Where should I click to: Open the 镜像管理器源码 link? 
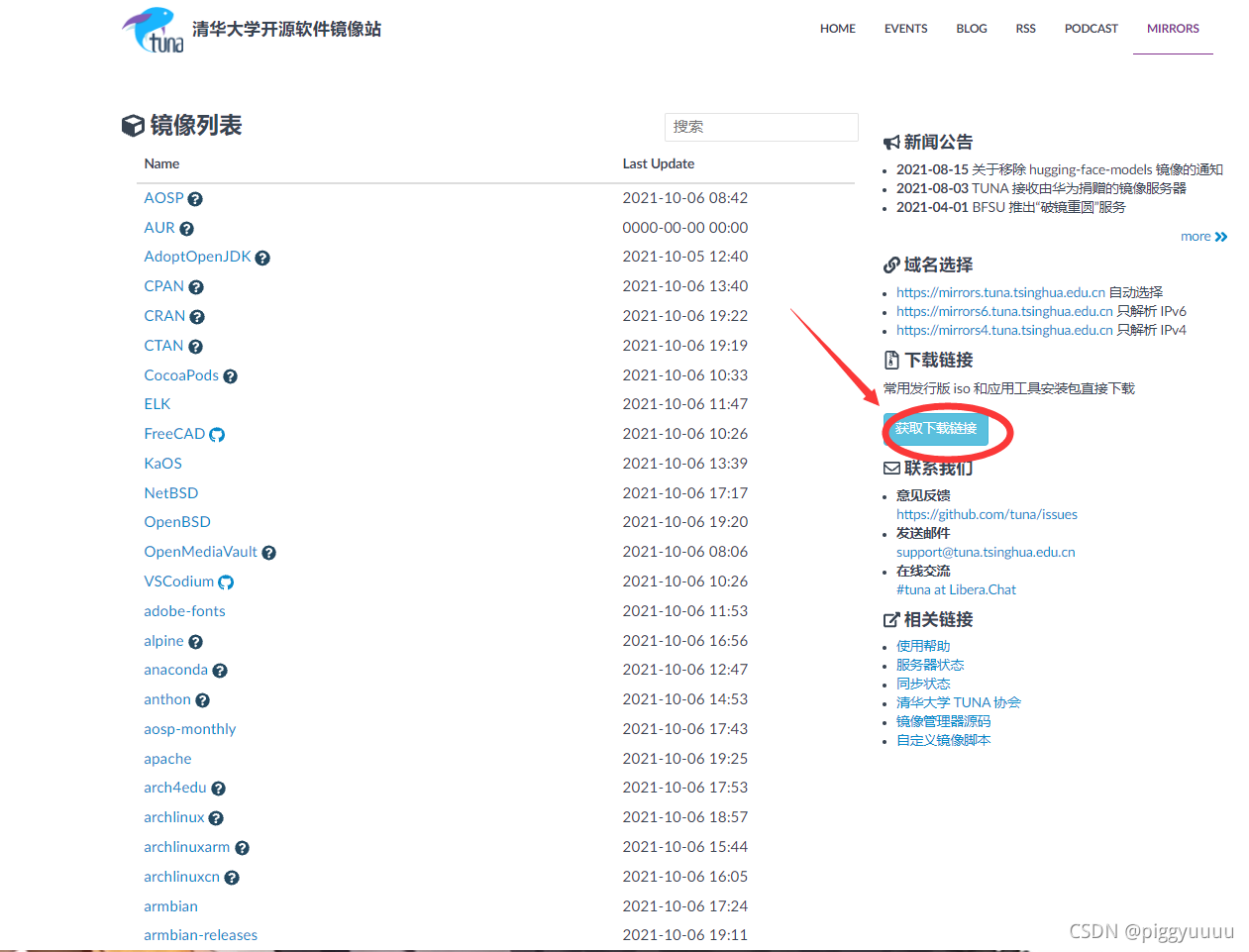(943, 721)
